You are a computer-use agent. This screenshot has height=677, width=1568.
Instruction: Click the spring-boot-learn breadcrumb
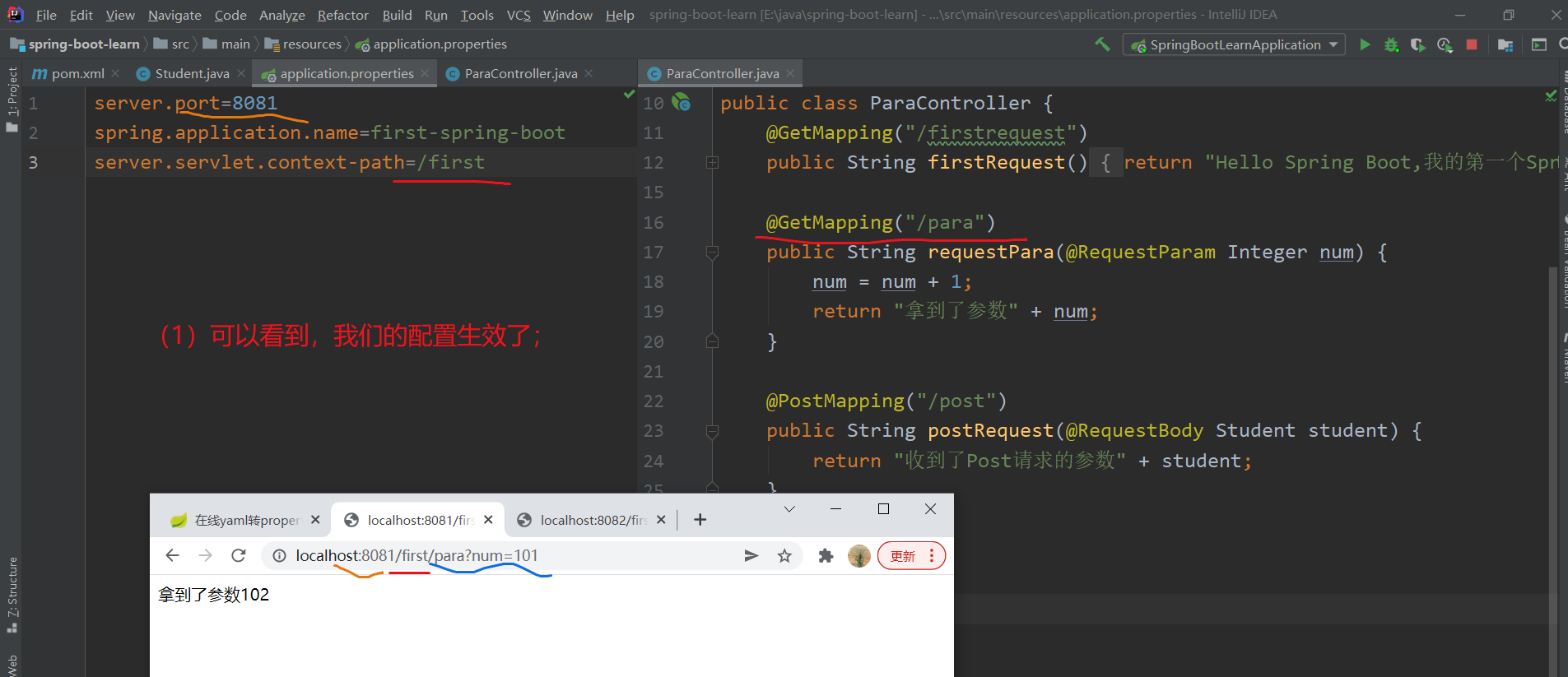[x=75, y=44]
